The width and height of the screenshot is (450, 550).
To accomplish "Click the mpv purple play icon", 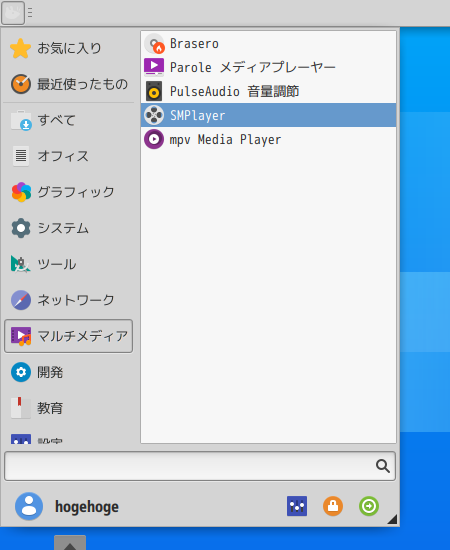I will tap(154, 139).
